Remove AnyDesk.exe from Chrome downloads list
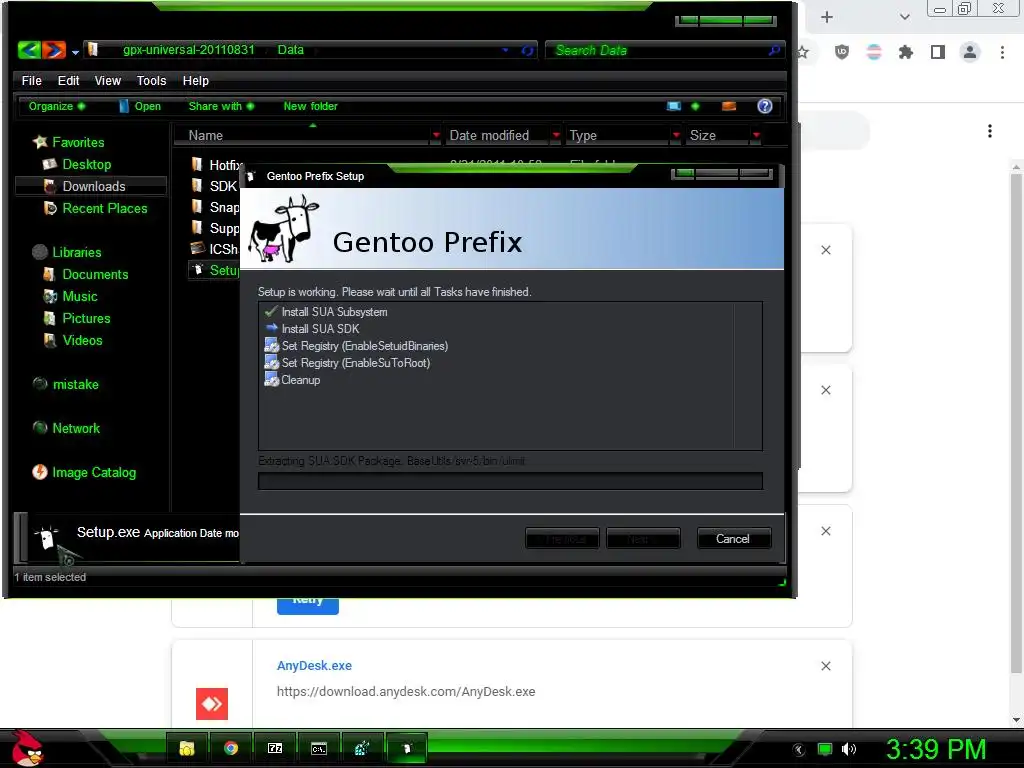Image resolution: width=1024 pixels, height=768 pixels. 825,666
